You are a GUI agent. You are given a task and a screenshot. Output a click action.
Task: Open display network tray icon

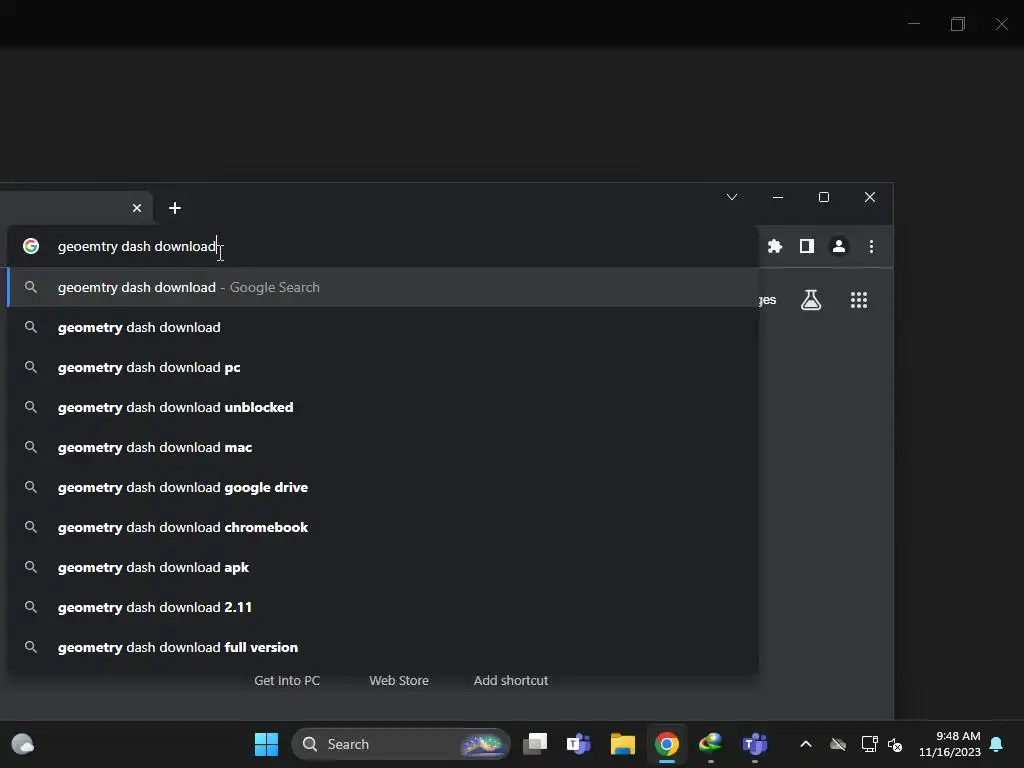click(869, 744)
